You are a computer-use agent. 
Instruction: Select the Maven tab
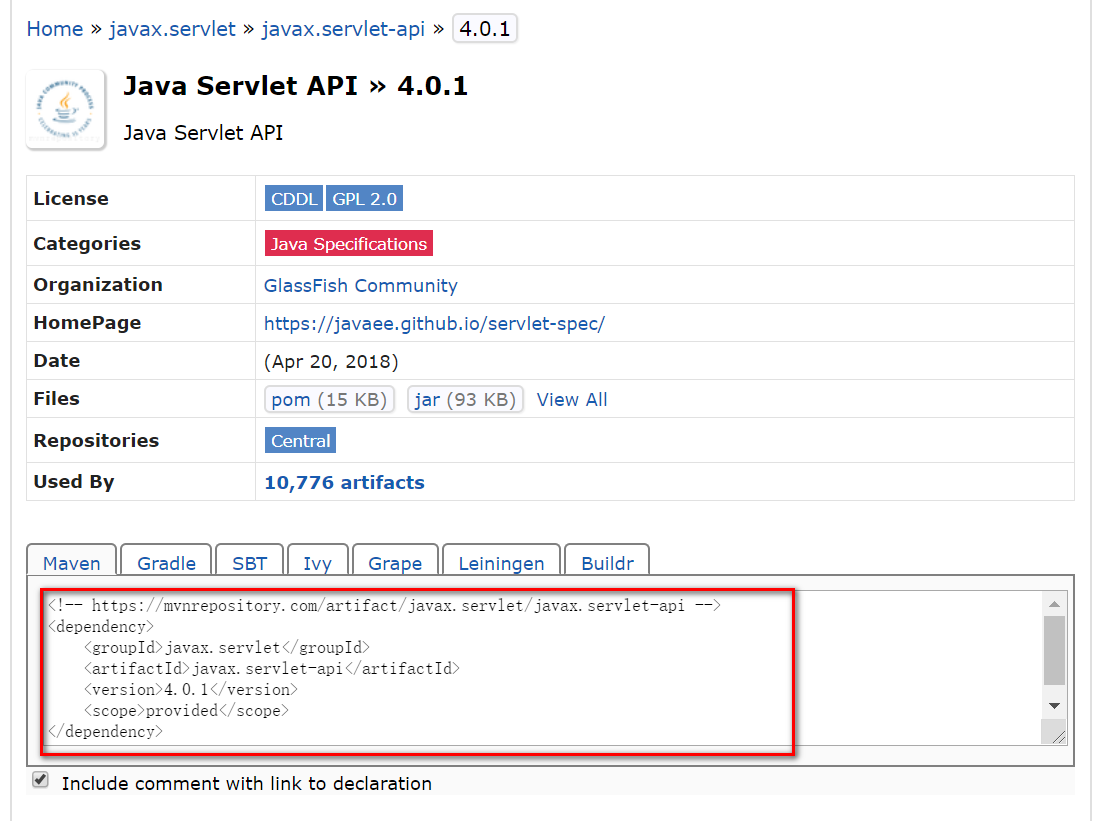point(71,562)
